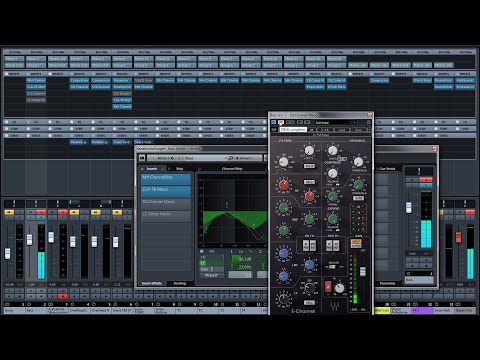The height and width of the screenshot is (360, 480).
Task: Toggle the EQ TO routing switches on E-Channel
Action: (x=310, y=246)
